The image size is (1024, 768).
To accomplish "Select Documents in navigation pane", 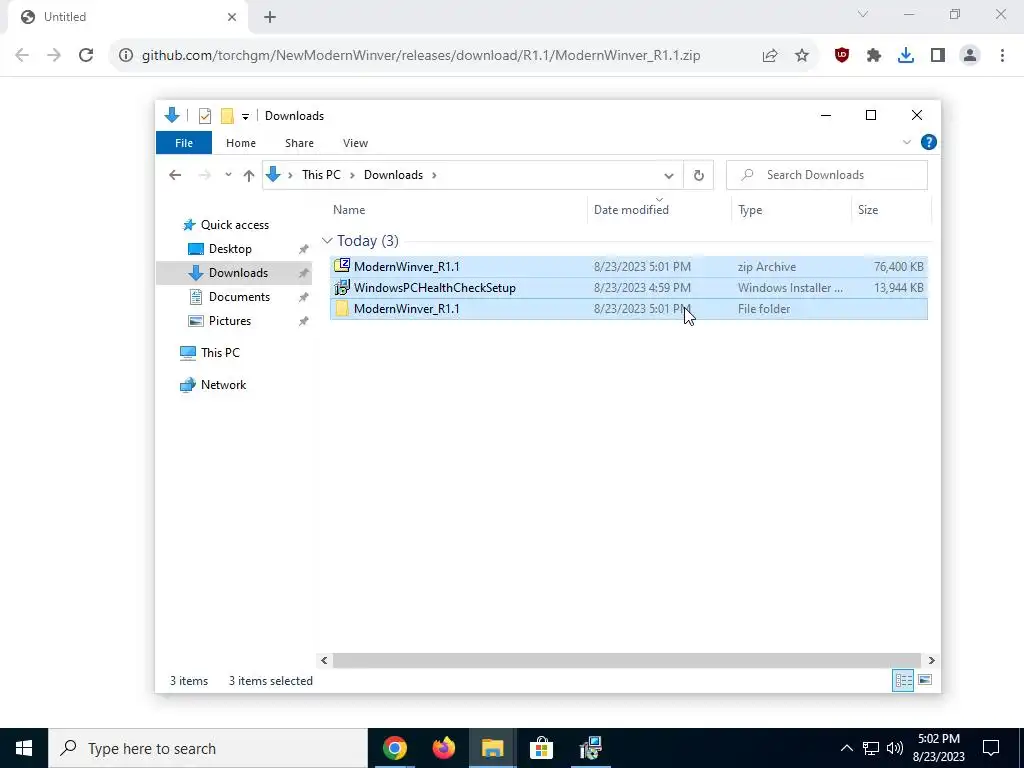I will pyautogui.click(x=239, y=296).
